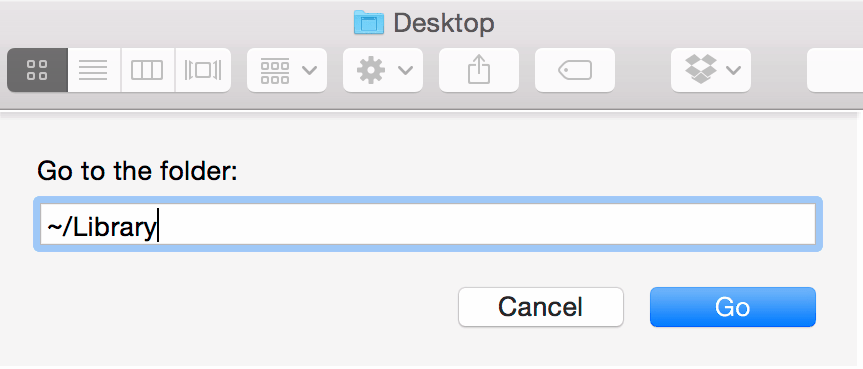Expand the Dropbox dropdown chevron
The width and height of the screenshot is (863, 369).
click(734, 70)
